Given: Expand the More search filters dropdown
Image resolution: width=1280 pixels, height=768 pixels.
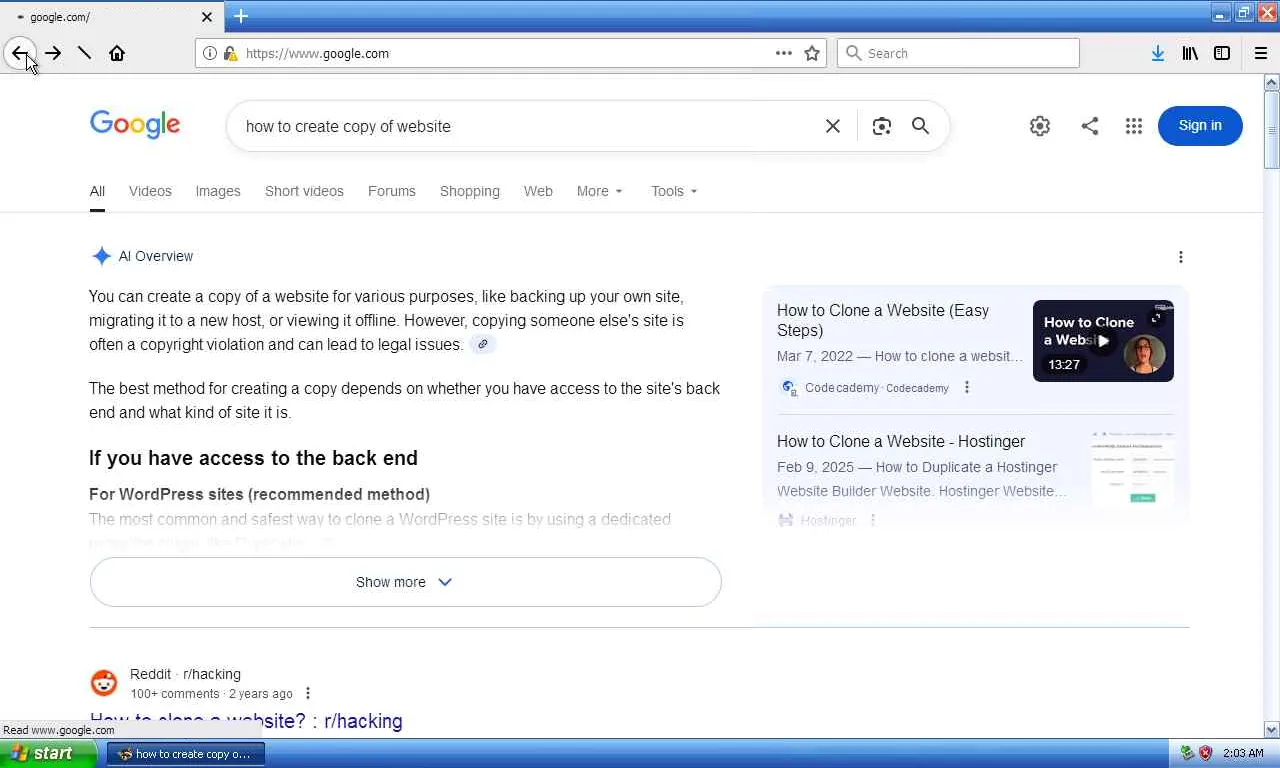Looking at the screenshot, I should pos(600,191).
